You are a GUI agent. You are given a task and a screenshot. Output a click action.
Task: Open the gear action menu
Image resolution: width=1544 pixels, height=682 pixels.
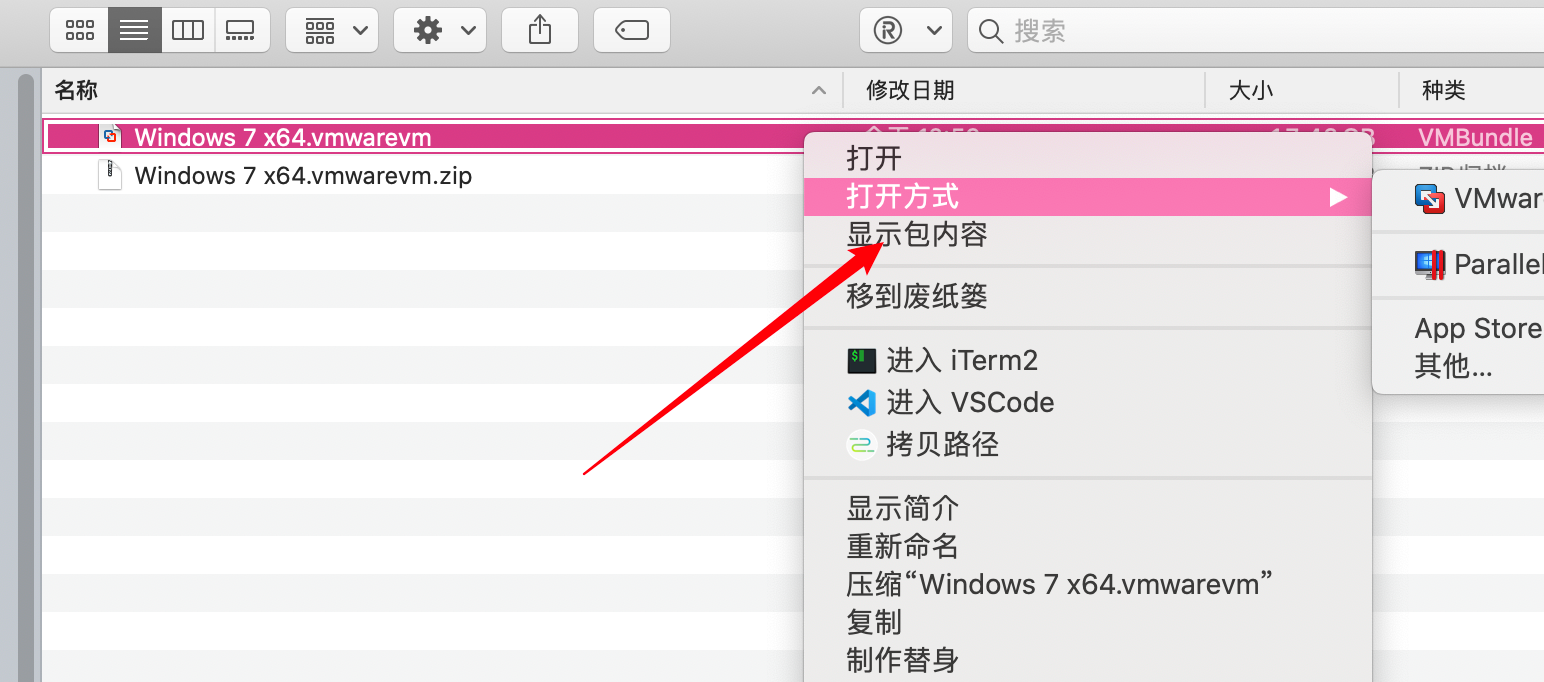coord(440,30)
